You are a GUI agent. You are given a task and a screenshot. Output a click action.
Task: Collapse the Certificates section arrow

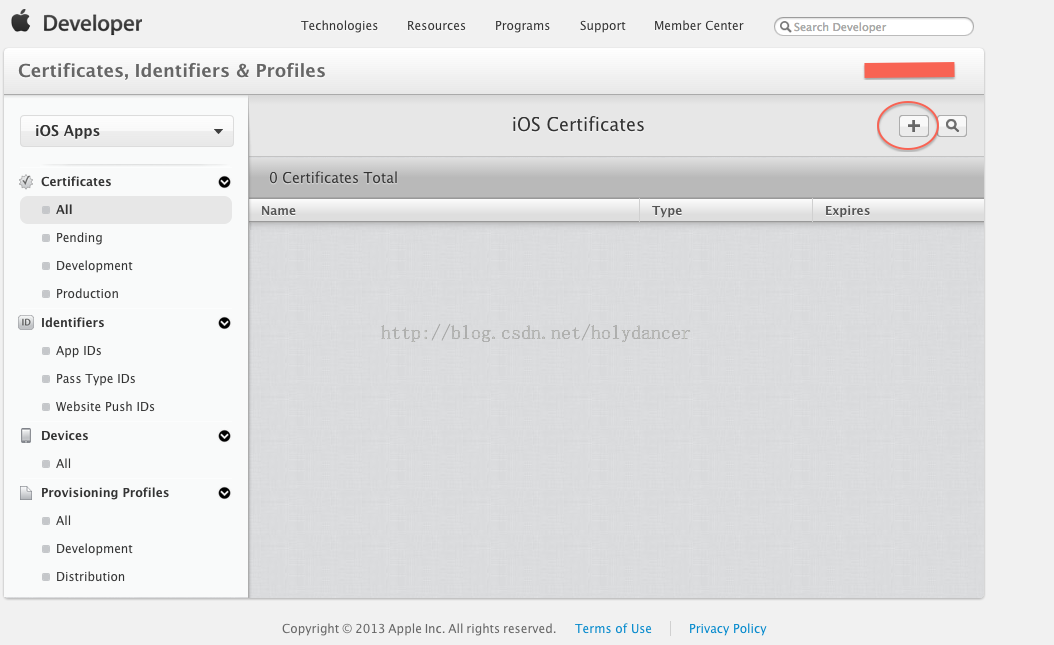225,182
